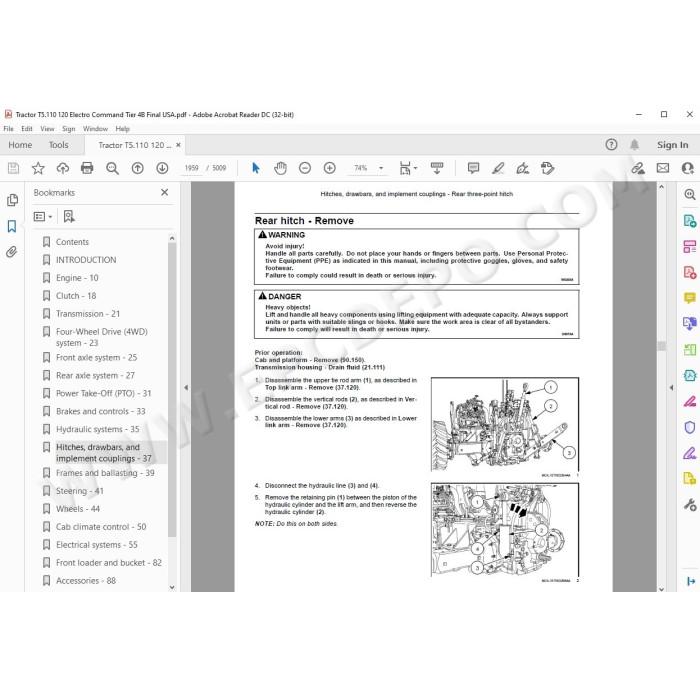This screenshot has width=700, height=700.
Task: Open Help question mark icon
Action: click(611, 145)
